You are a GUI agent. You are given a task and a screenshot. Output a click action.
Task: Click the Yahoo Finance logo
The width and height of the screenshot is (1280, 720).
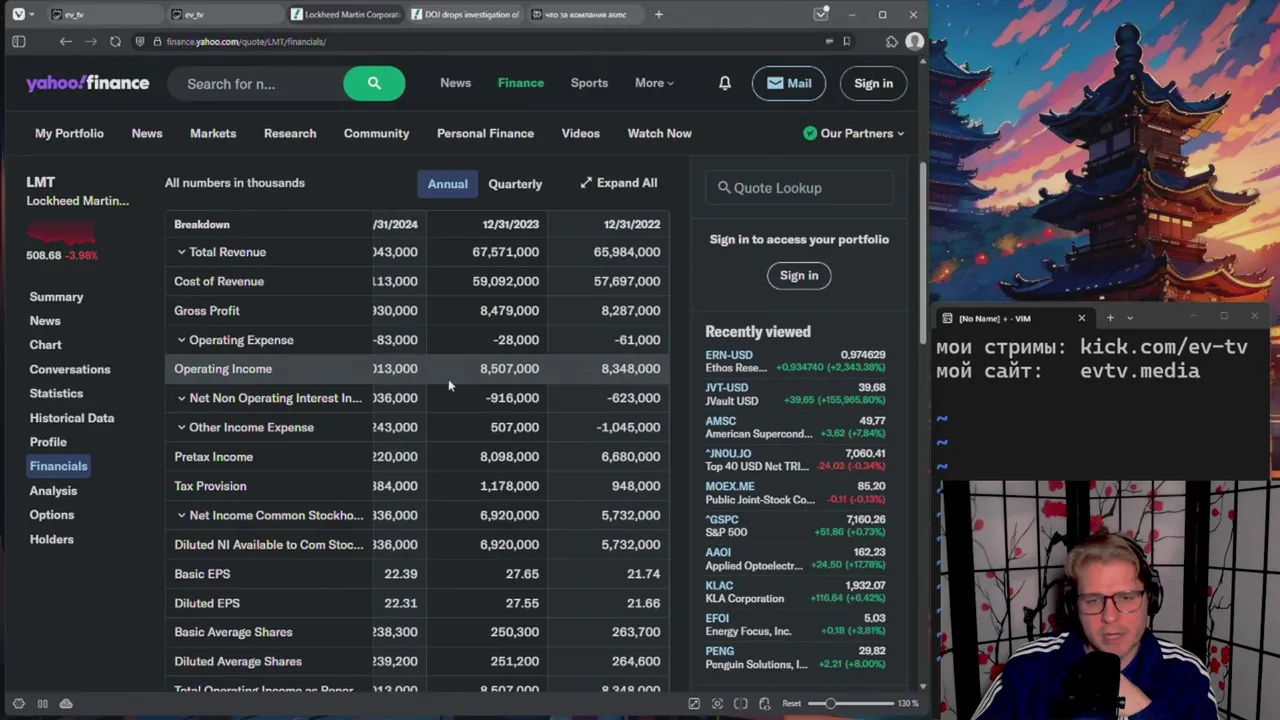pyautogui.click(x=88, y=83)
